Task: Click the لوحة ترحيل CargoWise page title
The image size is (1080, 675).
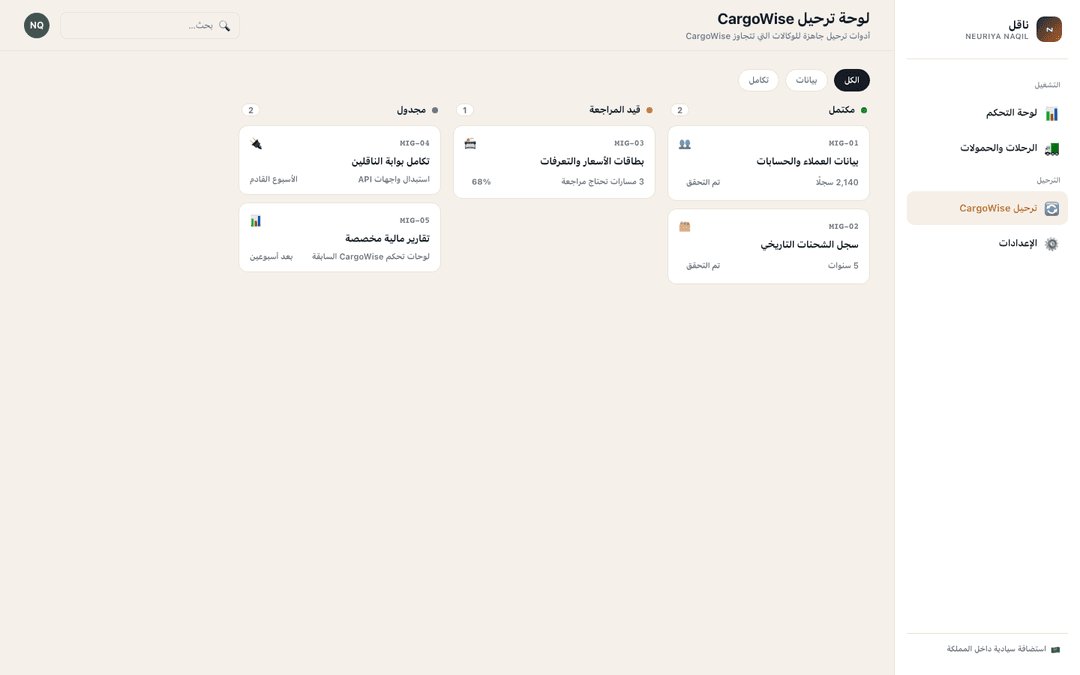Action: (x=793, y=19)
